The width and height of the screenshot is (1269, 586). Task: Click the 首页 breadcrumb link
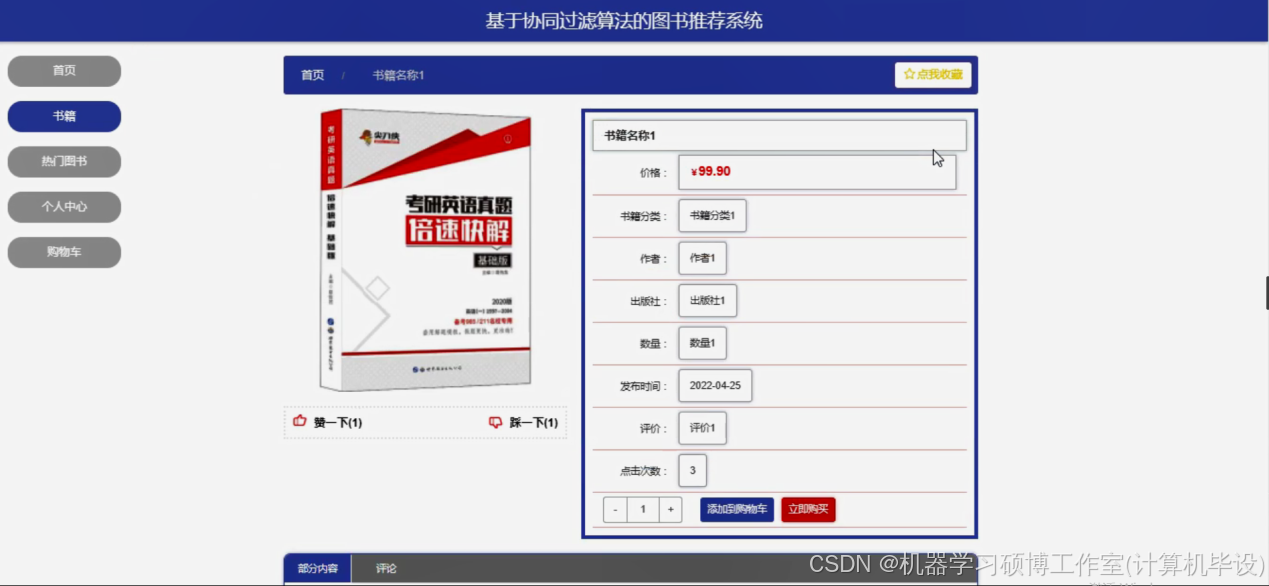pyautogui.click(x=313, y=75)
